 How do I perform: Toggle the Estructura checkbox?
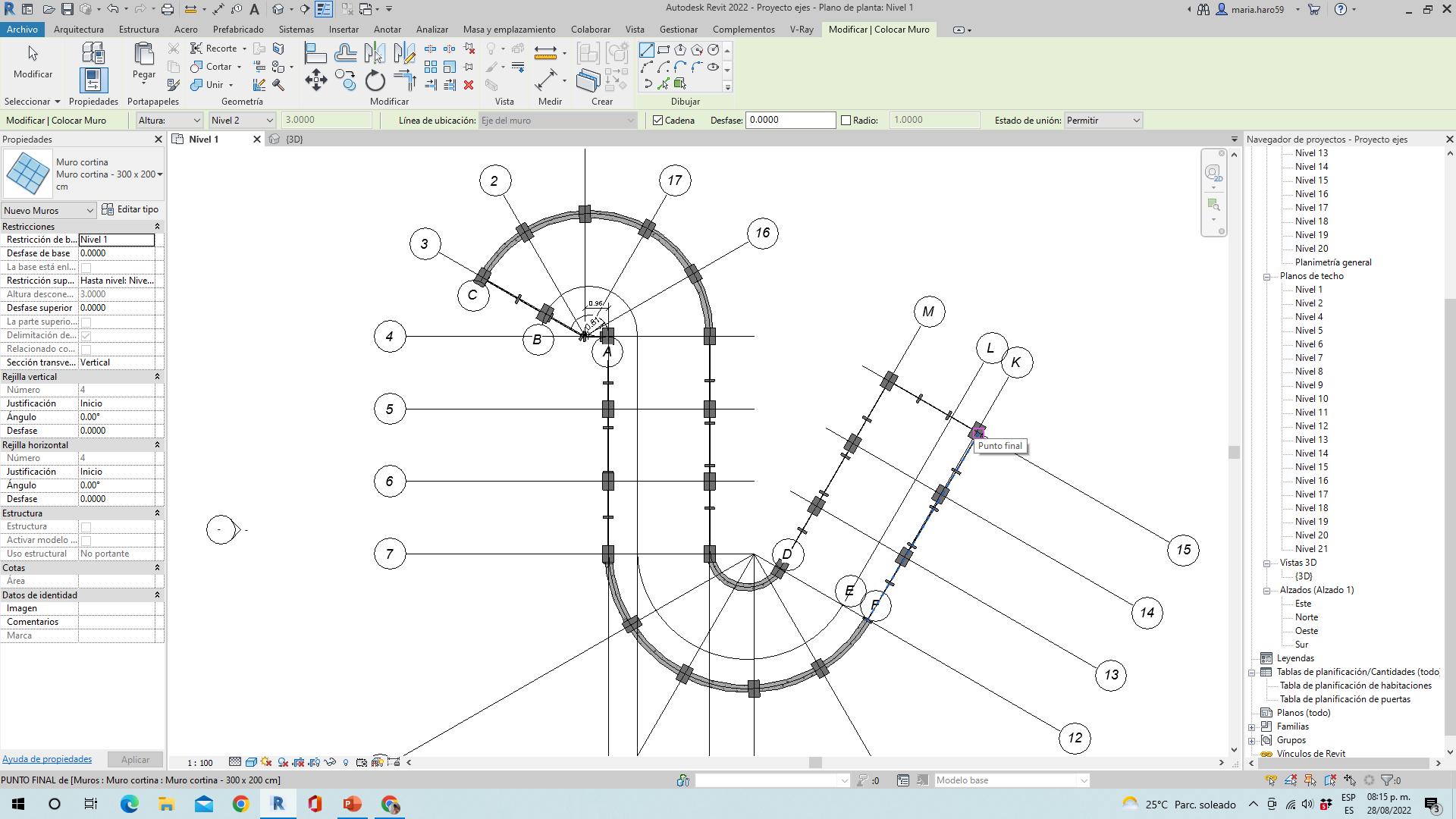click(86, 527)
